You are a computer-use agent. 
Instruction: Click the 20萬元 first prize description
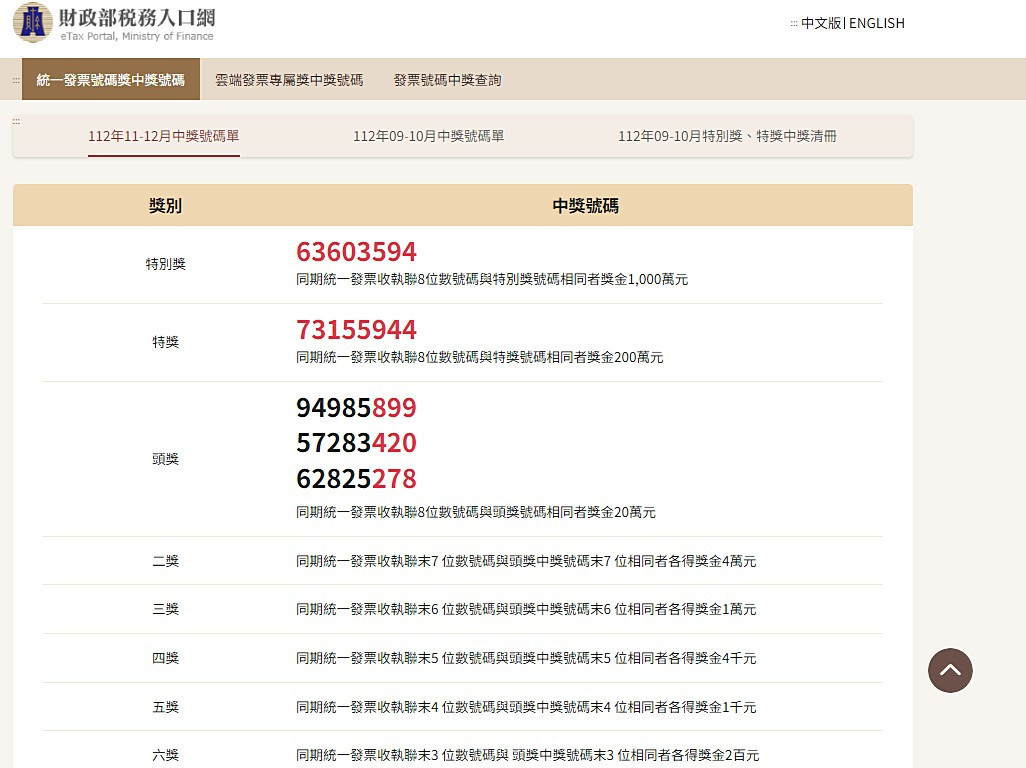tap(476, 512)
